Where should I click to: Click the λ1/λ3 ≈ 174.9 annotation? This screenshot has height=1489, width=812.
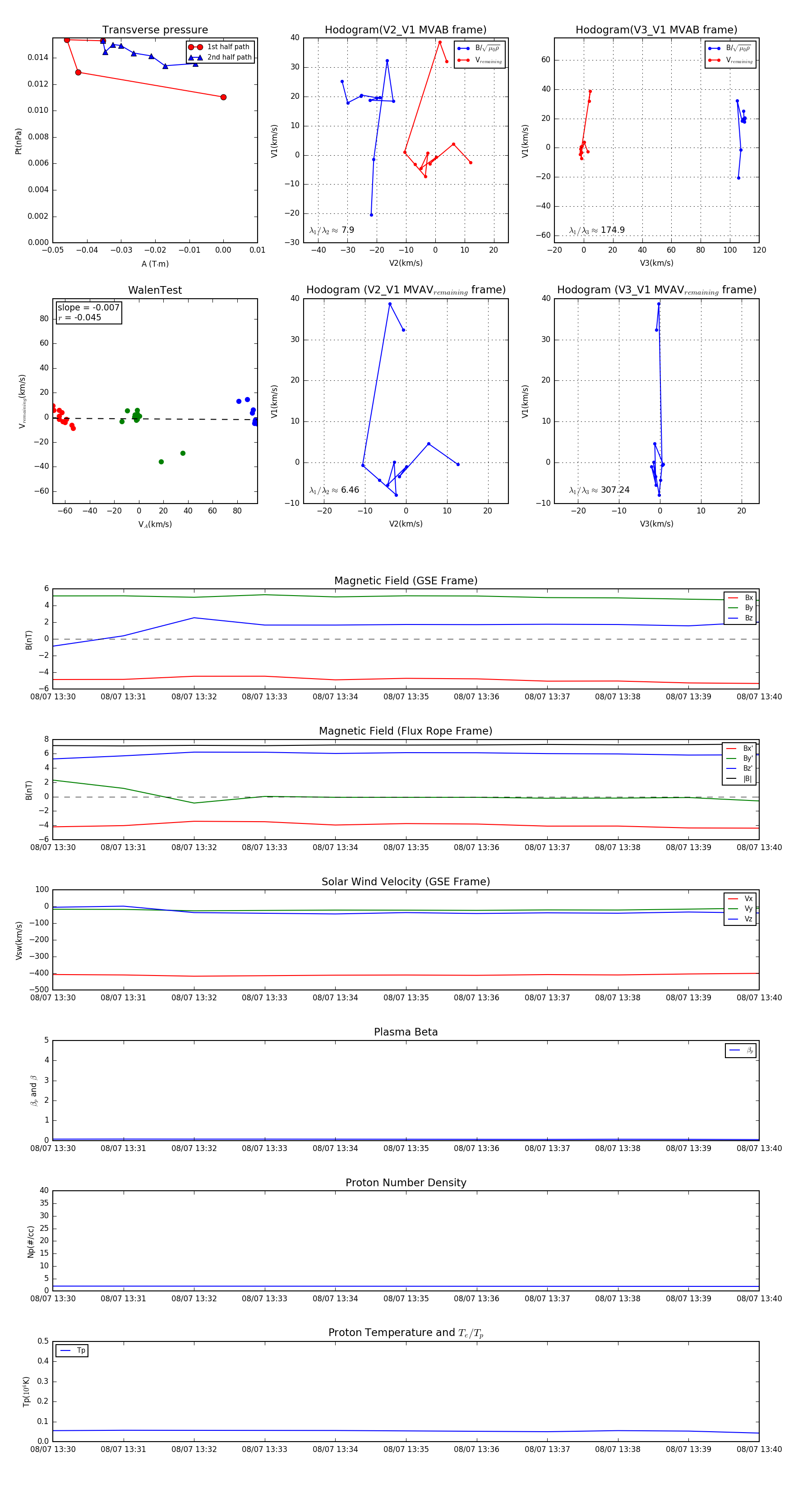[597, 230]
